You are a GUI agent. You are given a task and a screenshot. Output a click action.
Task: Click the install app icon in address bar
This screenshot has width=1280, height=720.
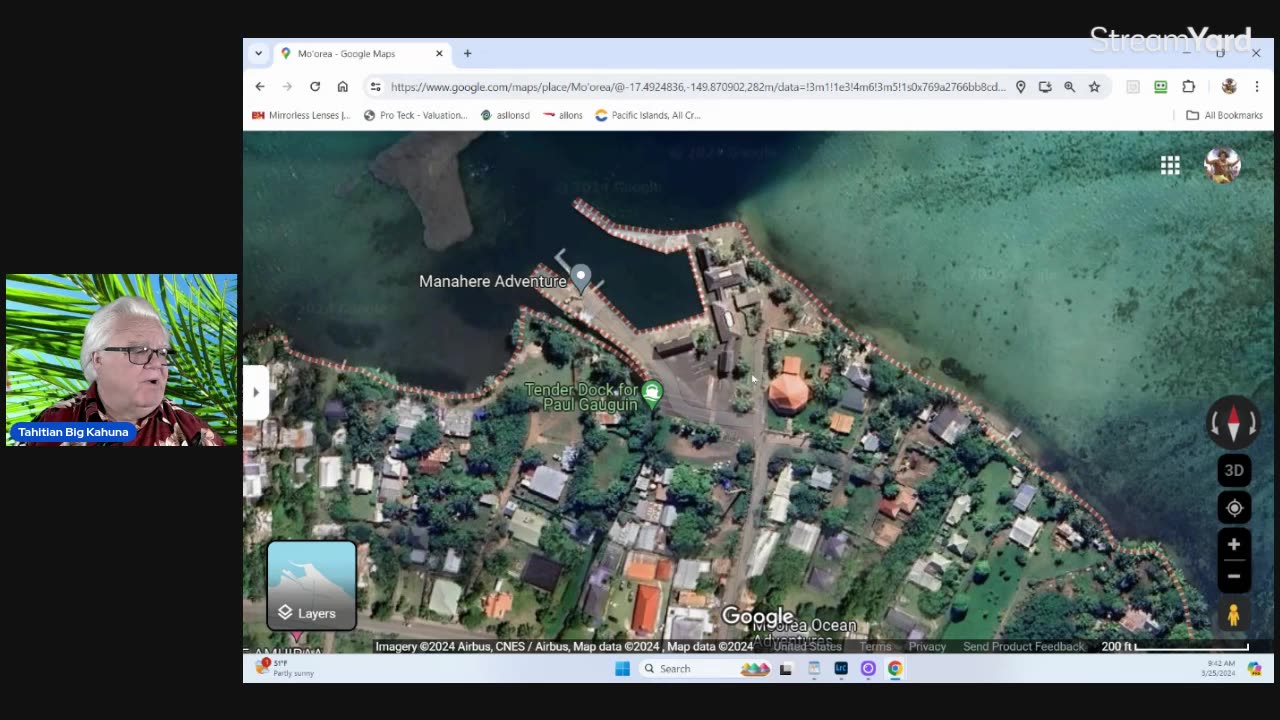click(1045, 87)
